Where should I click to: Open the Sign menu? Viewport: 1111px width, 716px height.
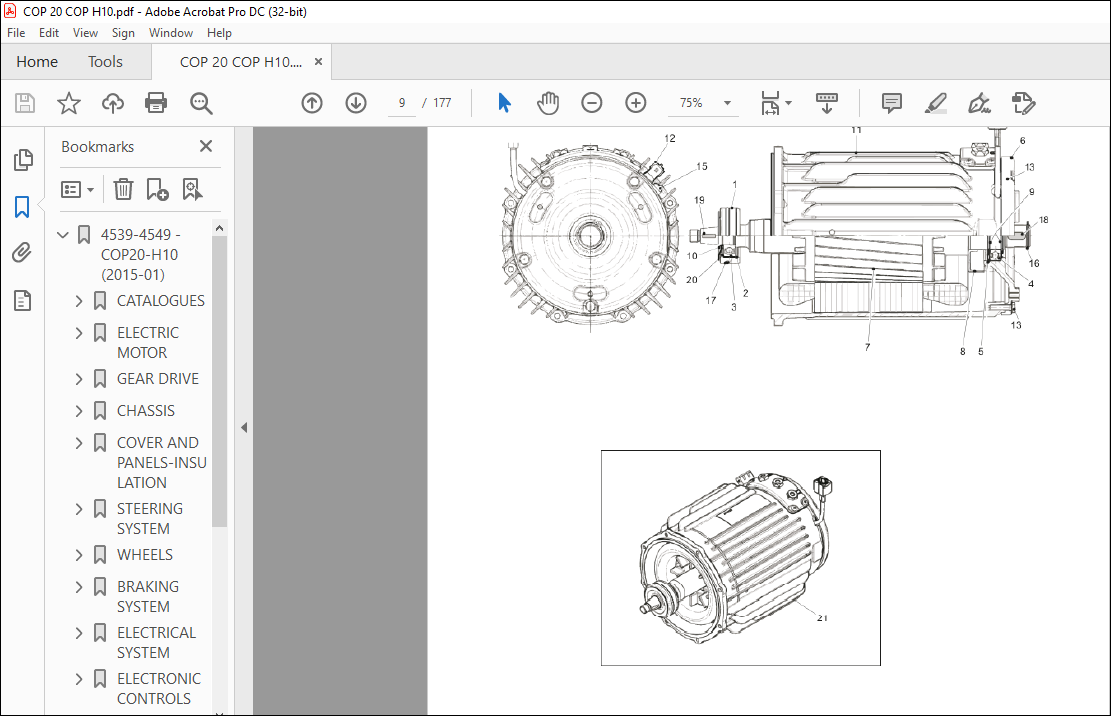pos(123,33)
